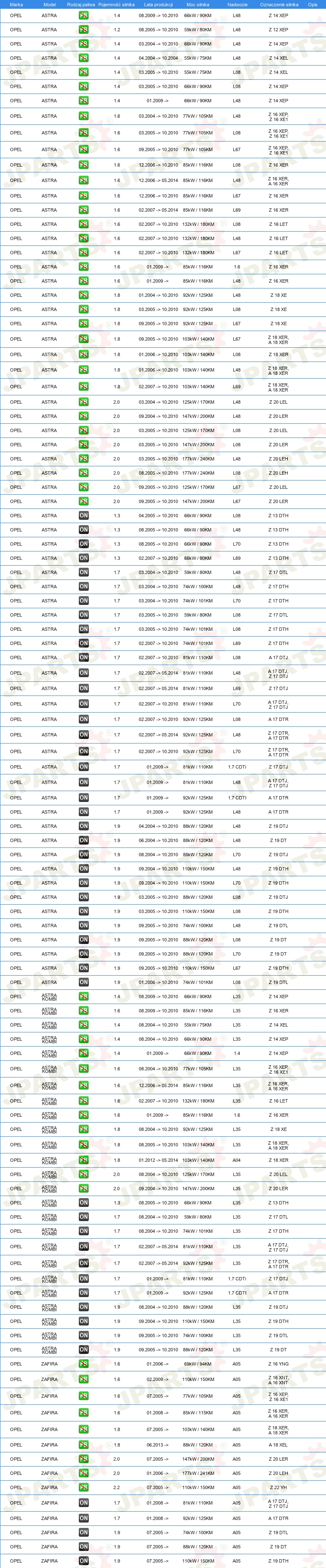326x1568 pixels.
Task: Click the production date 02.2009 ->
Action: point(158,1379)
